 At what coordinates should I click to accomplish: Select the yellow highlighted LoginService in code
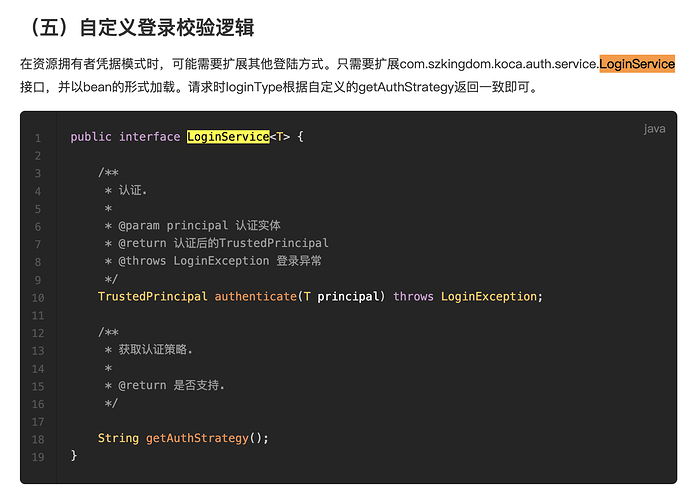point(228,137)
